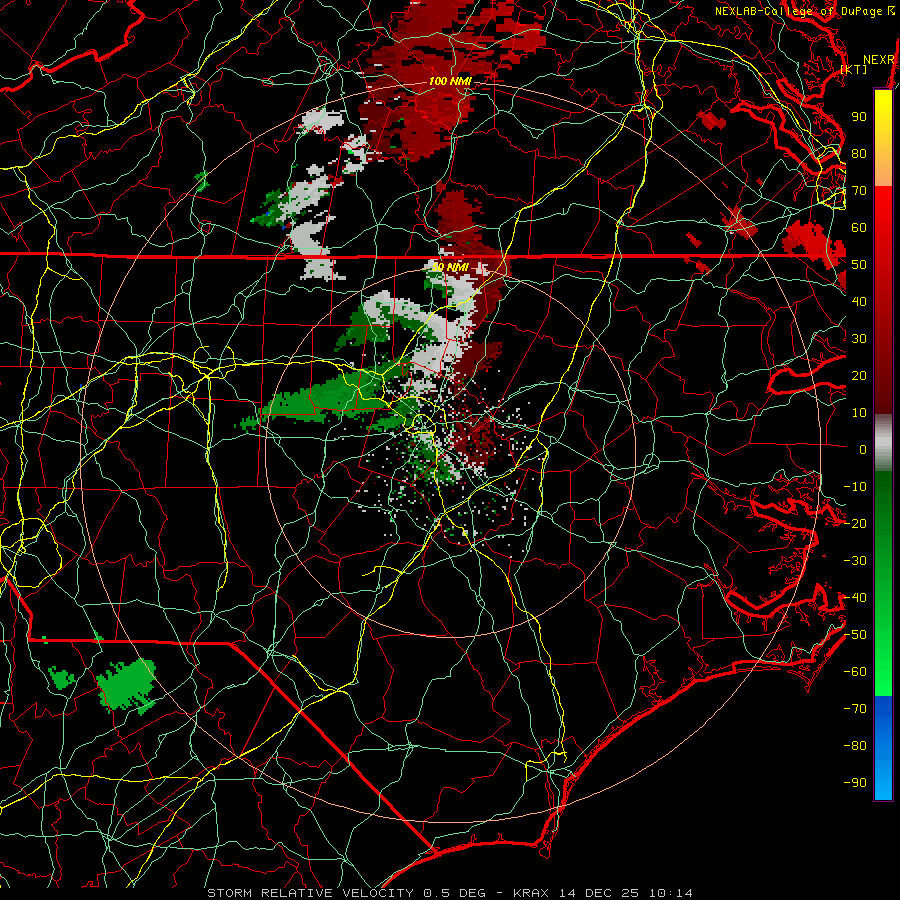
Task: Select the -70 value on the velocity scale
Action: [855, 709]
